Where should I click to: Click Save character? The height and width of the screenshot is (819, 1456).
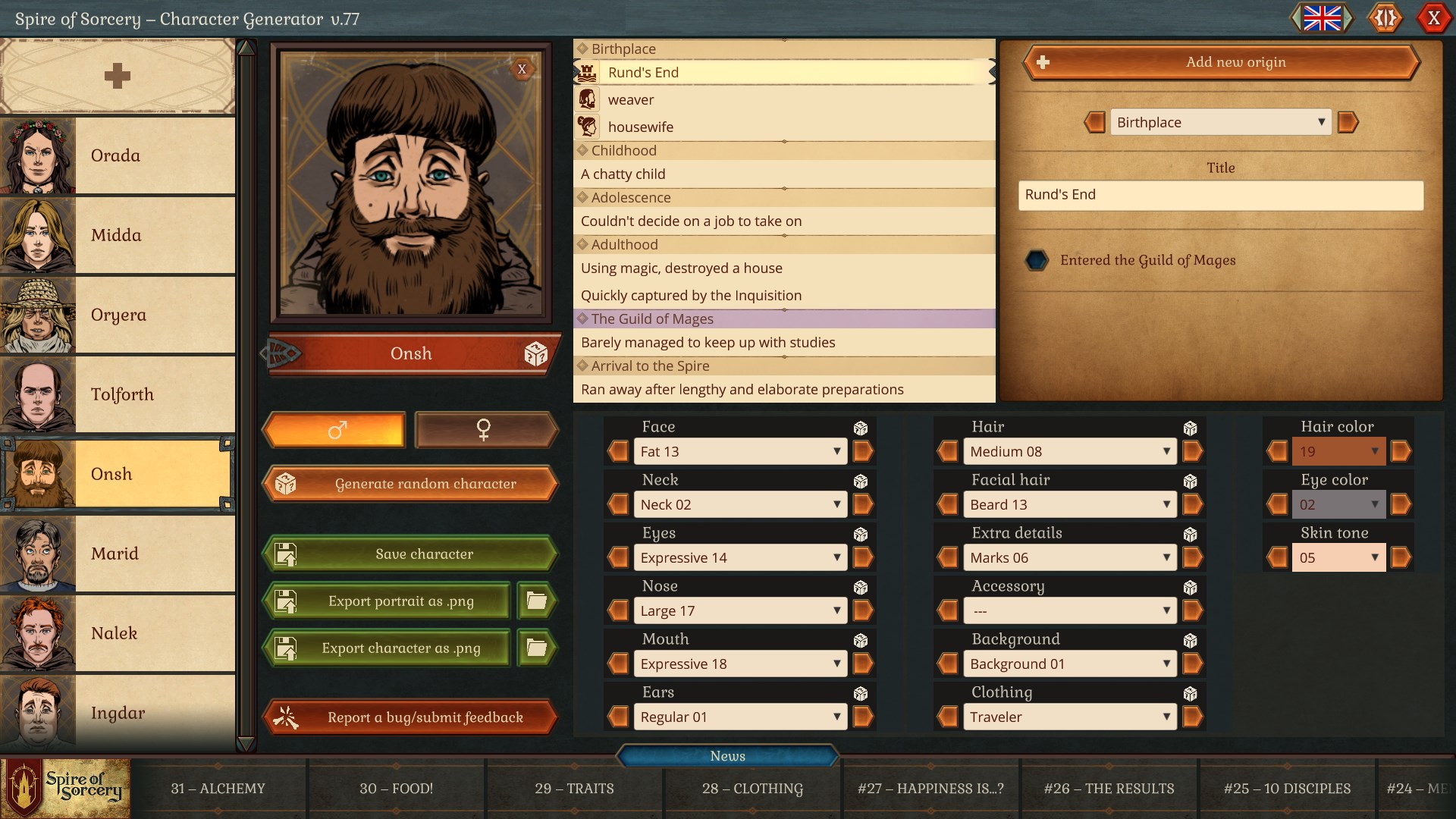point(409,554)
